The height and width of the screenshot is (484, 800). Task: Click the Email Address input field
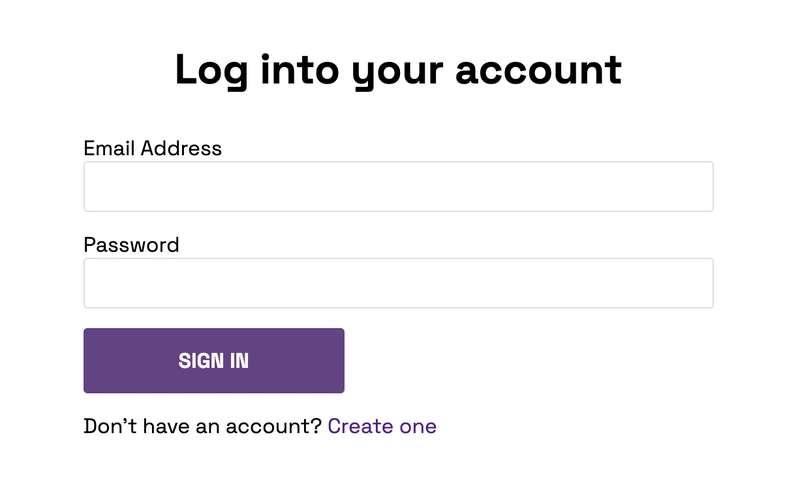398,187
